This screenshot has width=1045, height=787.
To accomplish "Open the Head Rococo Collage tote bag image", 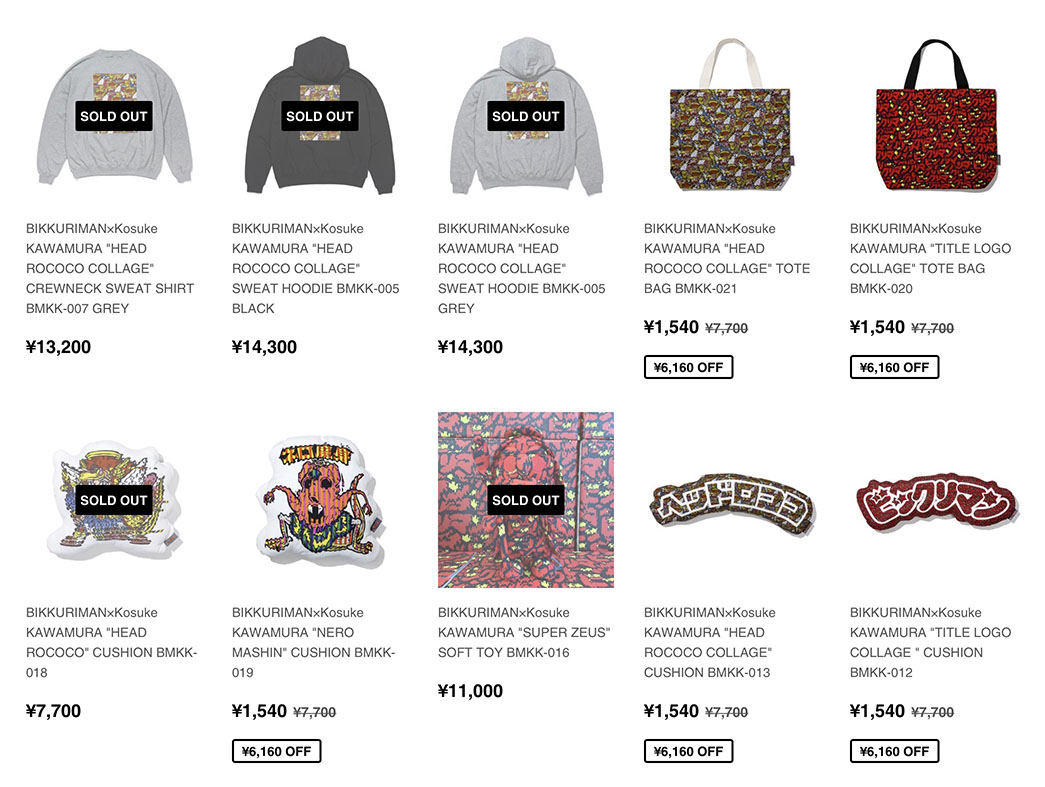I will (x=732, y=116).
